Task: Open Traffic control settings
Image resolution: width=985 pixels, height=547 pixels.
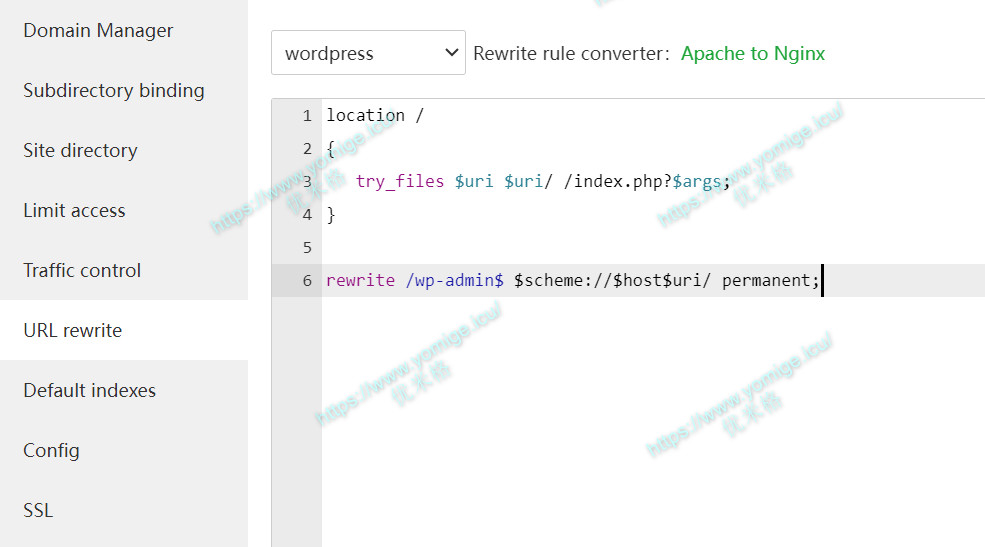Action: pyautogui.click(x=82, y=271)
